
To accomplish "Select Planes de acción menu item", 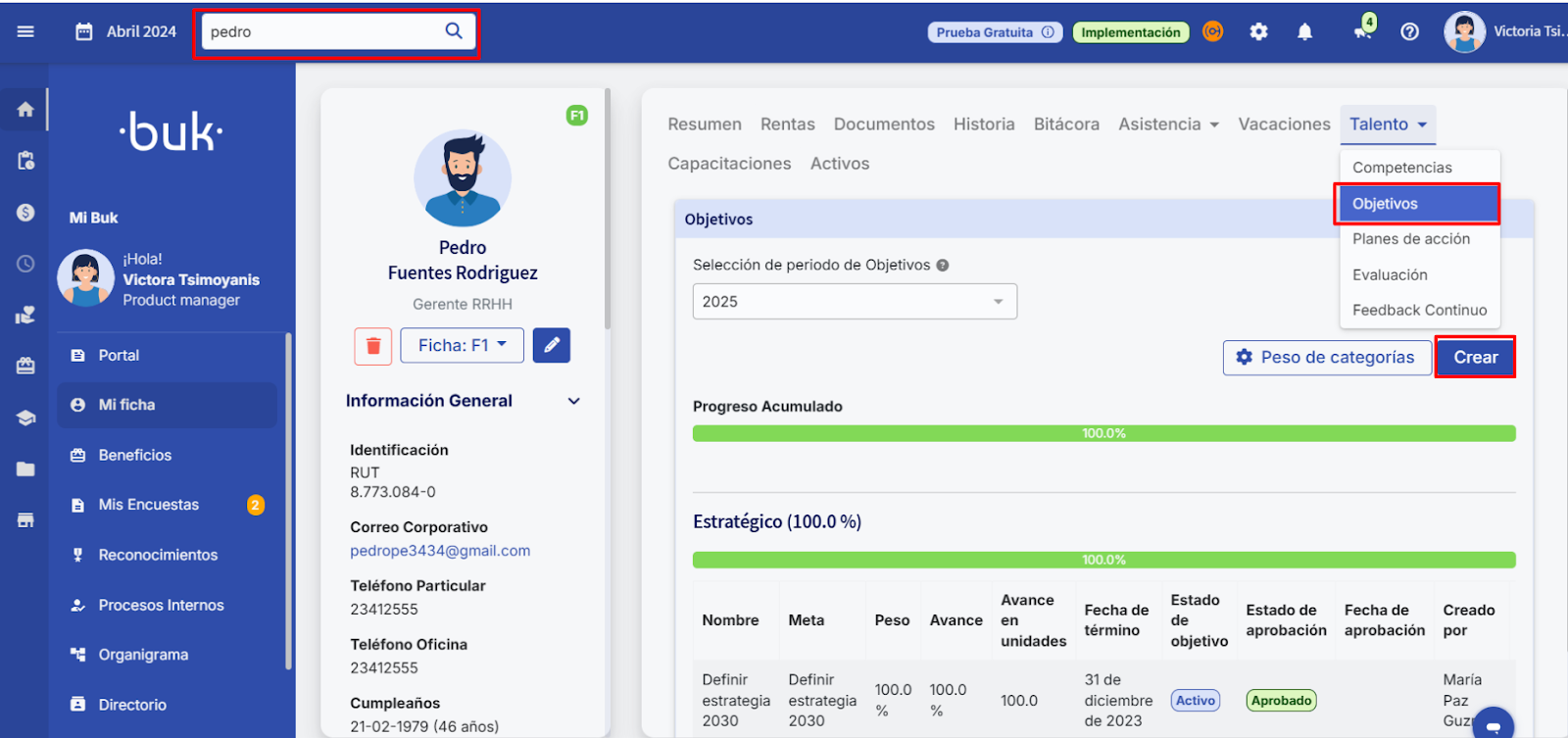I will tap(1410, 239).
